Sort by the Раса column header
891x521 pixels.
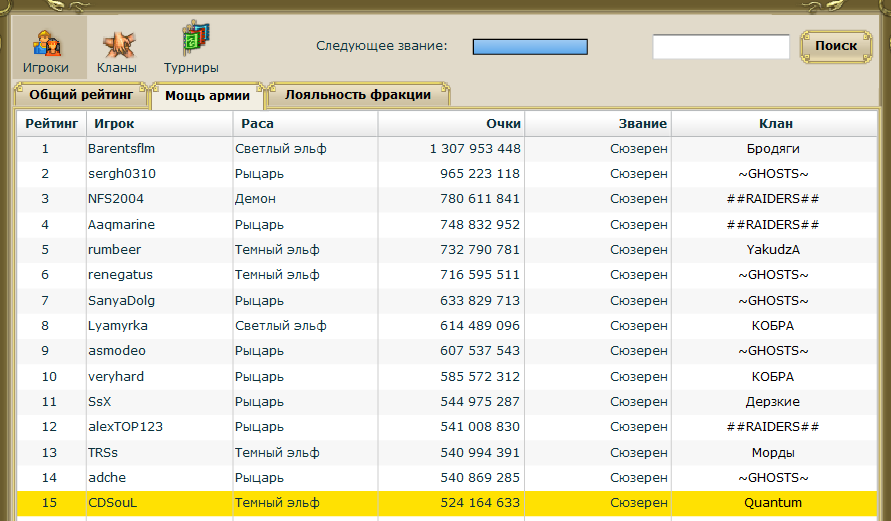click(257, 124)
